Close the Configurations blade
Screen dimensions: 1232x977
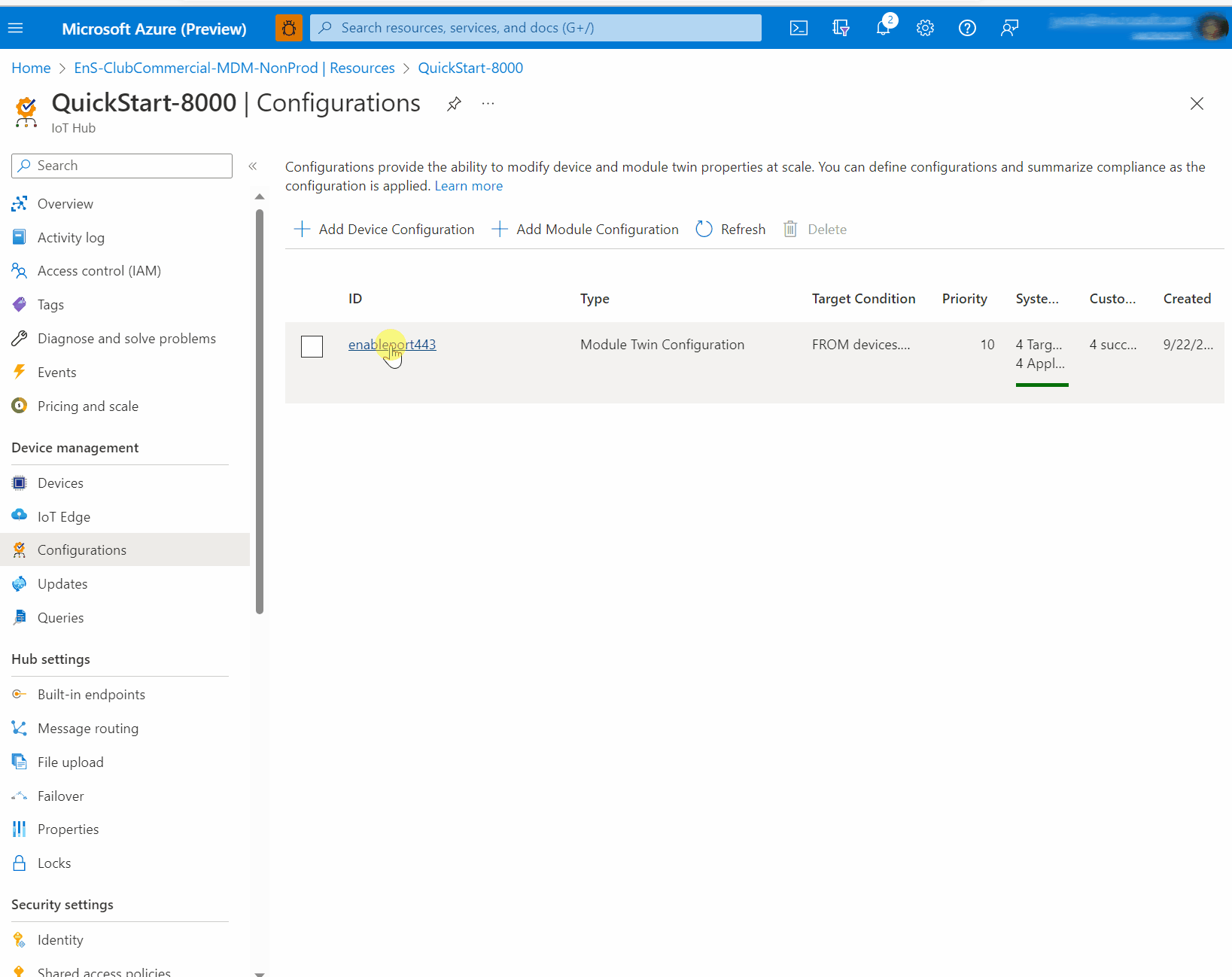tap(1197, 104)
